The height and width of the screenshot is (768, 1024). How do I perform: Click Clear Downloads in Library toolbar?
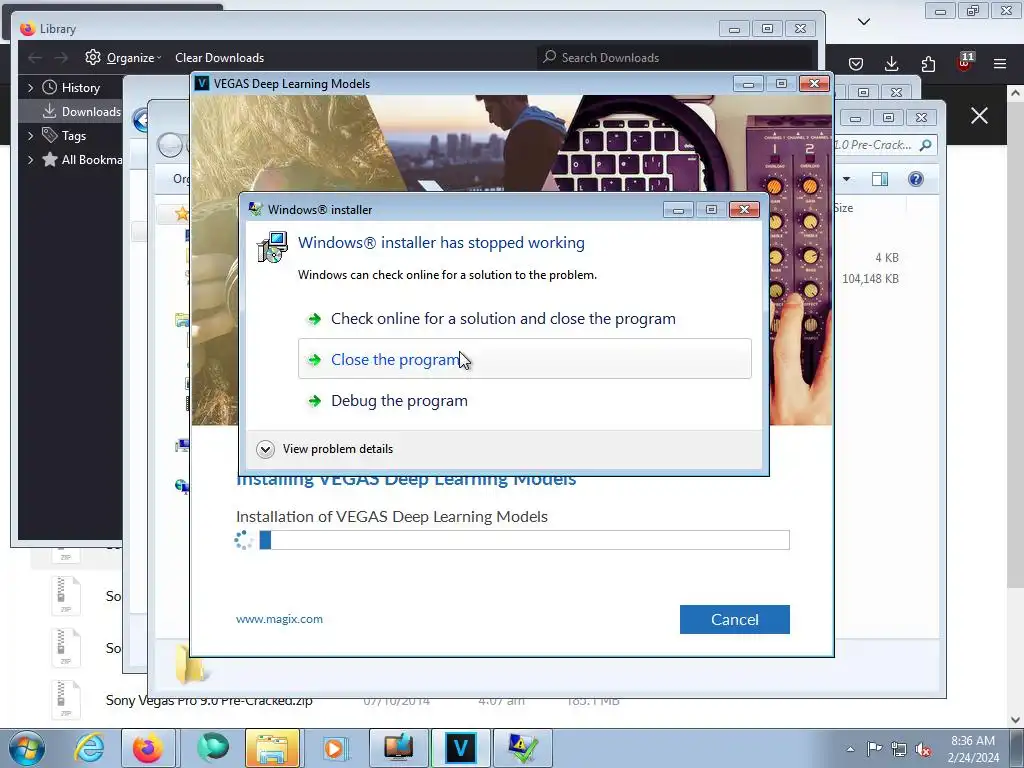[219, 57]
